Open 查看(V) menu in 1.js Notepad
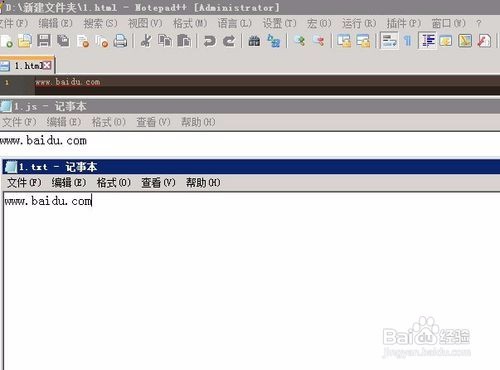Viewport: 500px width, 370px height. [154, 122]
